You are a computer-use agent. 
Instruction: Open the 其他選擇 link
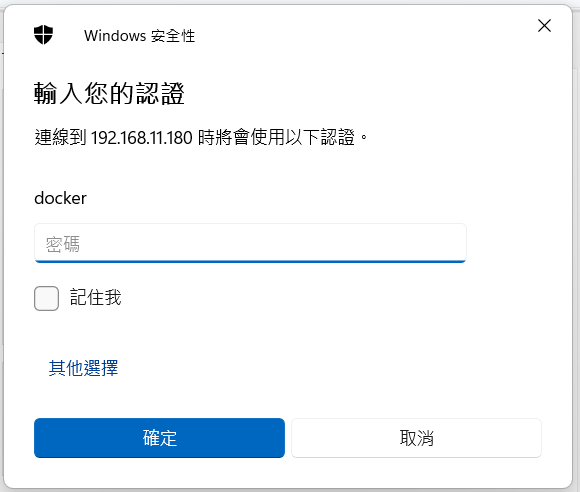pyautogui.click(x=83, y=368)
